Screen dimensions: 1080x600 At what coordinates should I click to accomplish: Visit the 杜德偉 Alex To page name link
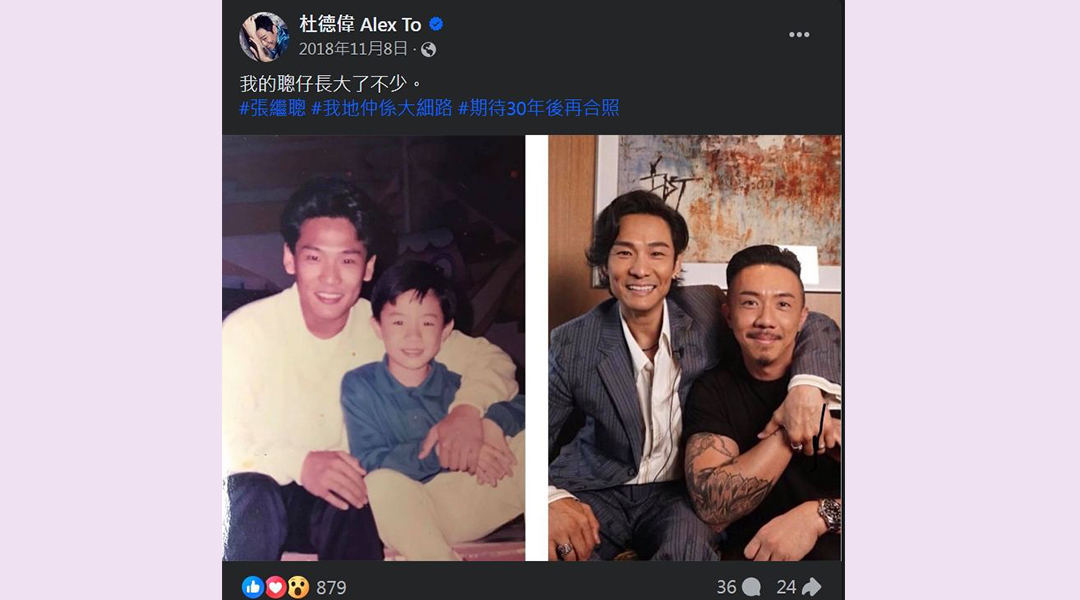click(x=360, y=25)
